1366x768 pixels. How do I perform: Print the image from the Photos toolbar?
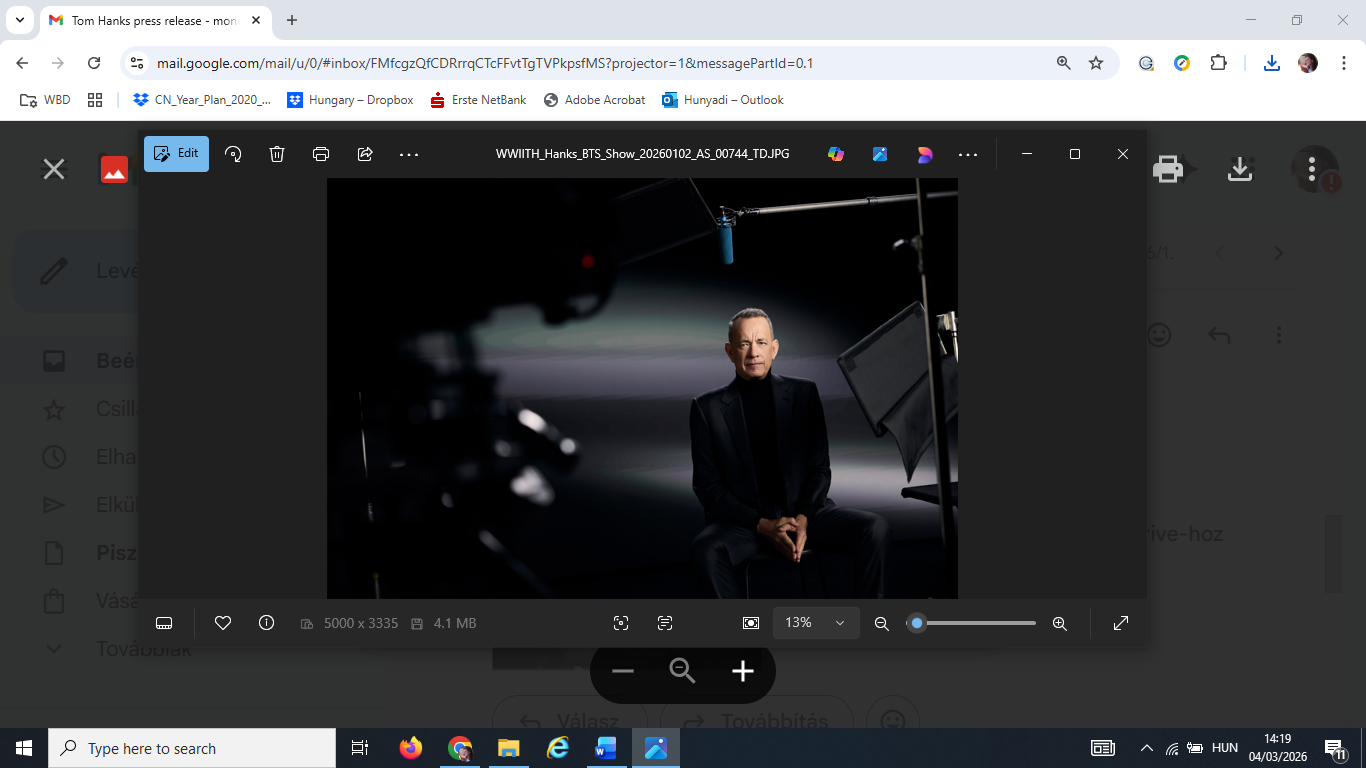click(321, 154)
